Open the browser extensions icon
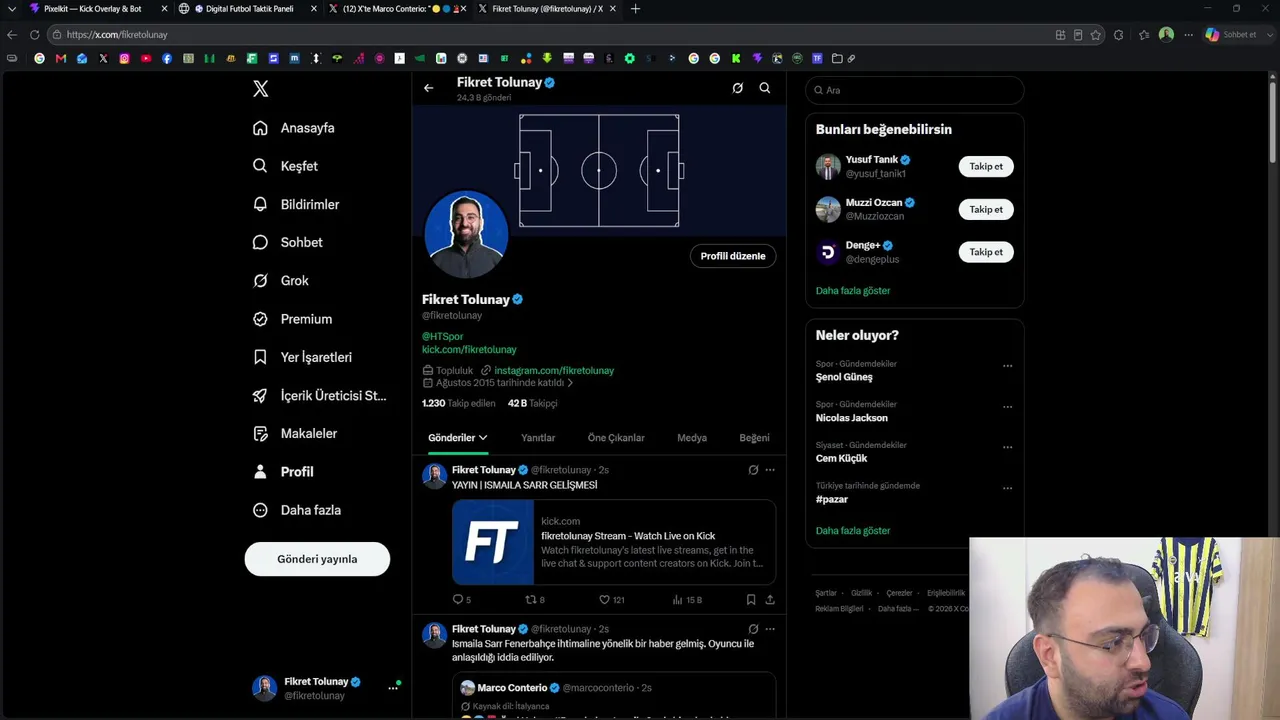 (x=1118, y=35)
